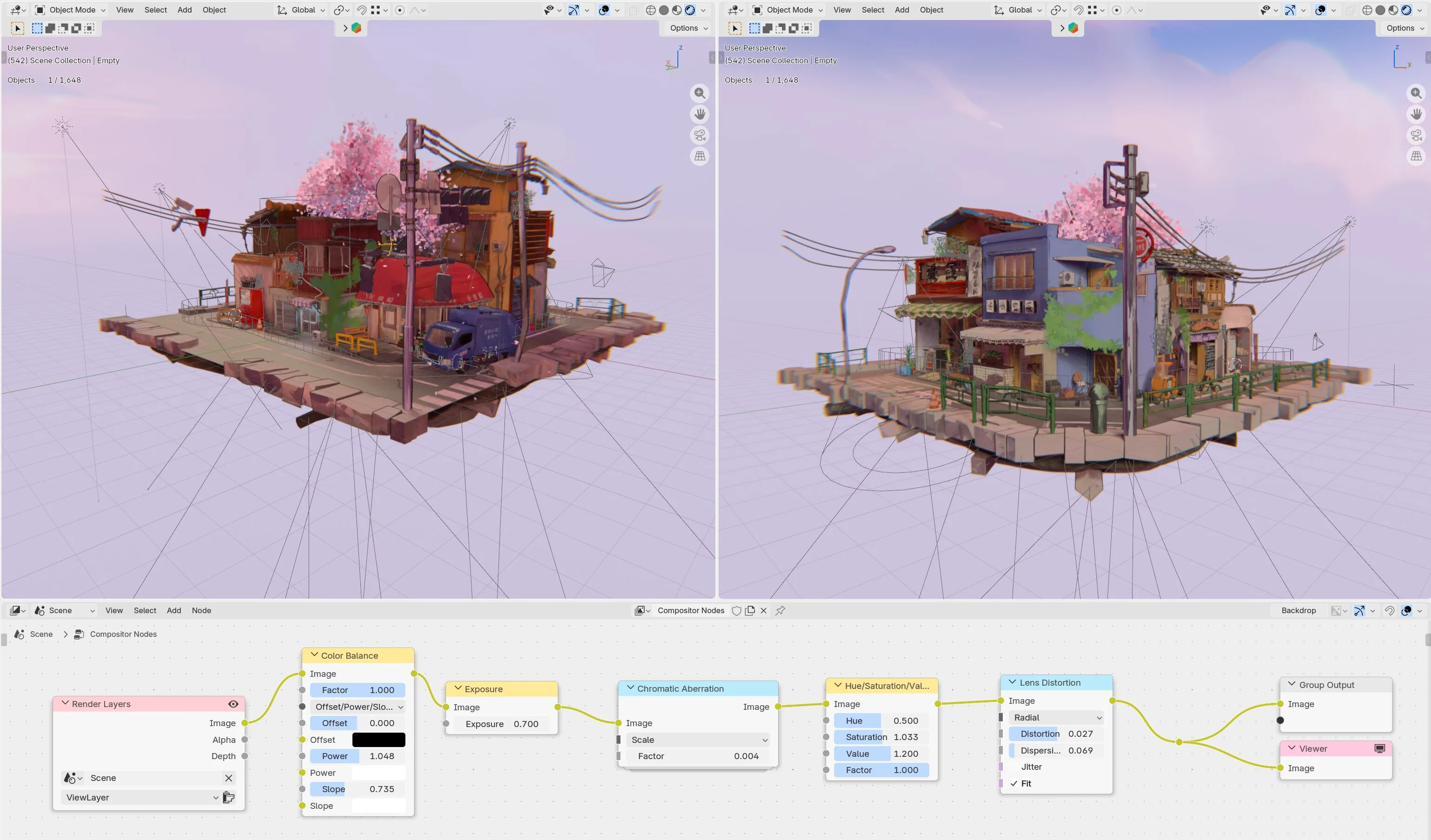Pin the Compositor Nodes tree

780,610
